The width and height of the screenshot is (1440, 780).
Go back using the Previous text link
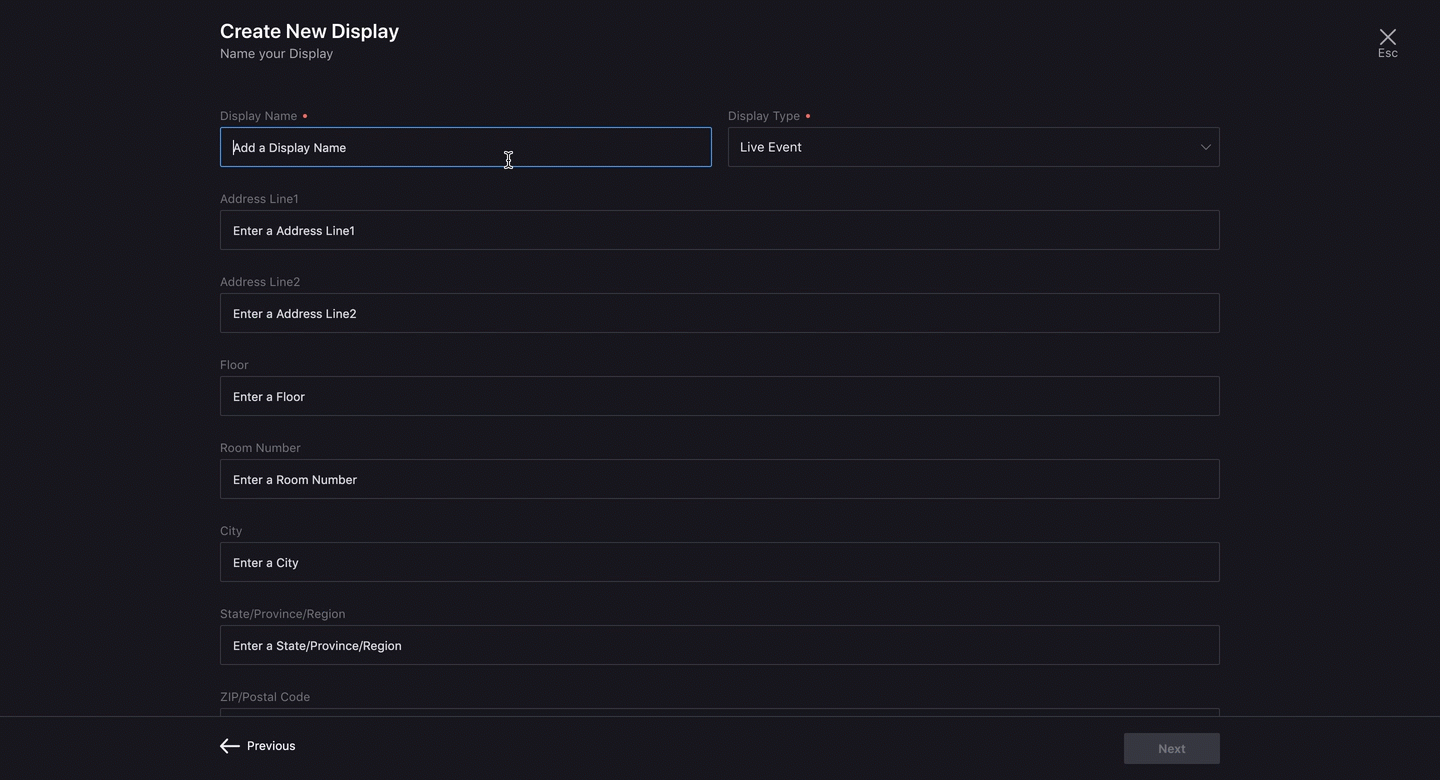[271, 746]
